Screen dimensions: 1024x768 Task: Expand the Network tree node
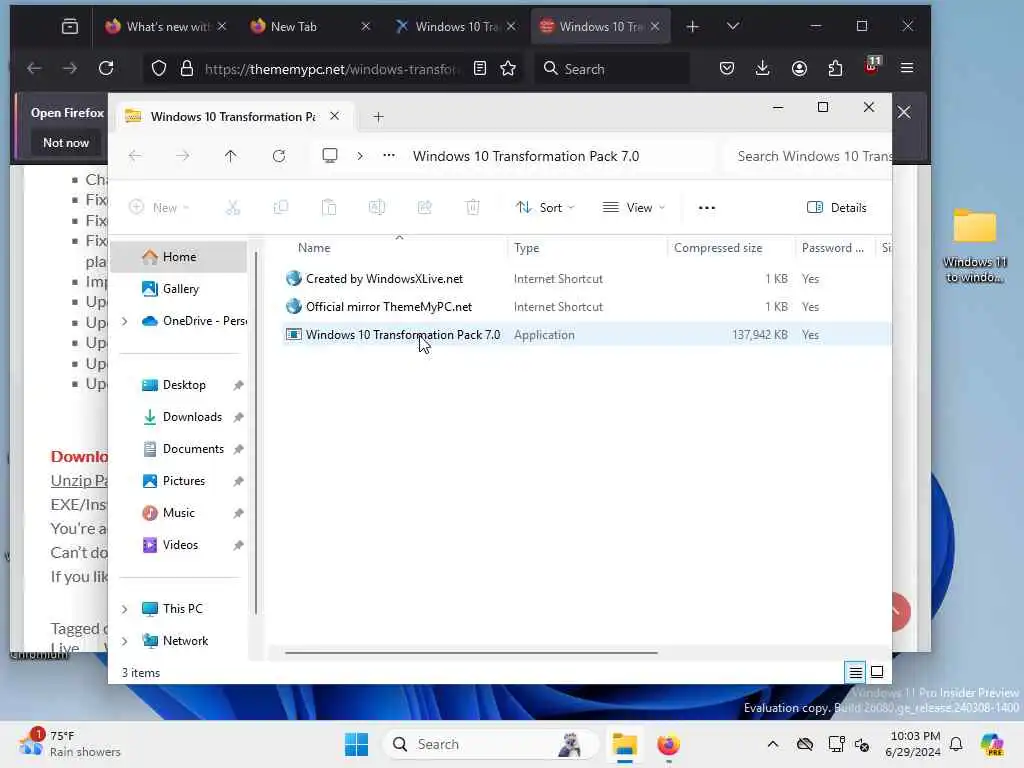click(125, 641)
